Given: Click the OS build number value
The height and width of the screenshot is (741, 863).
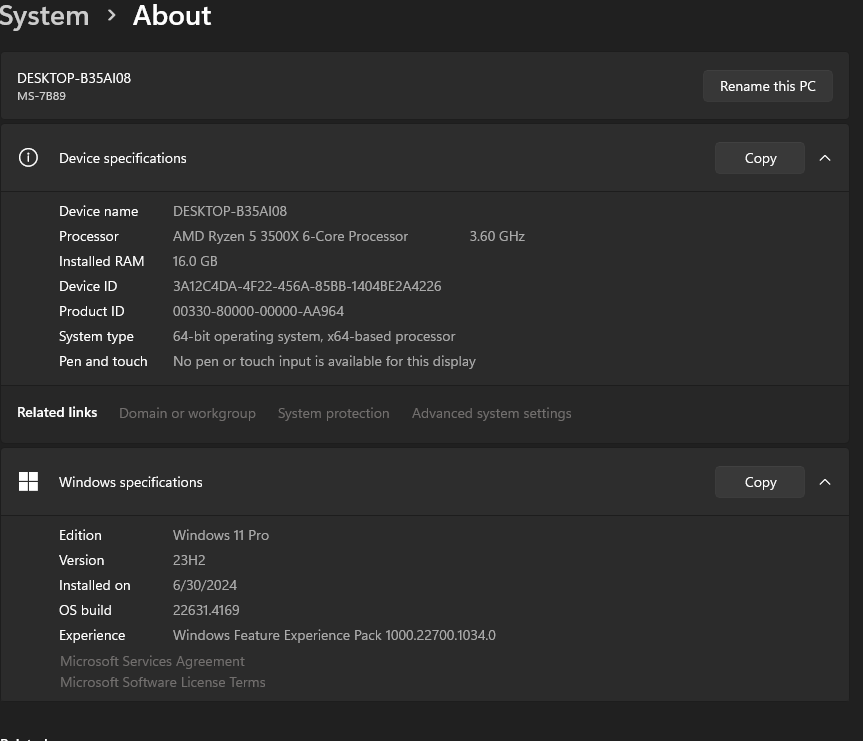Looking at the screenshot, I should click(x=206, y=610).
